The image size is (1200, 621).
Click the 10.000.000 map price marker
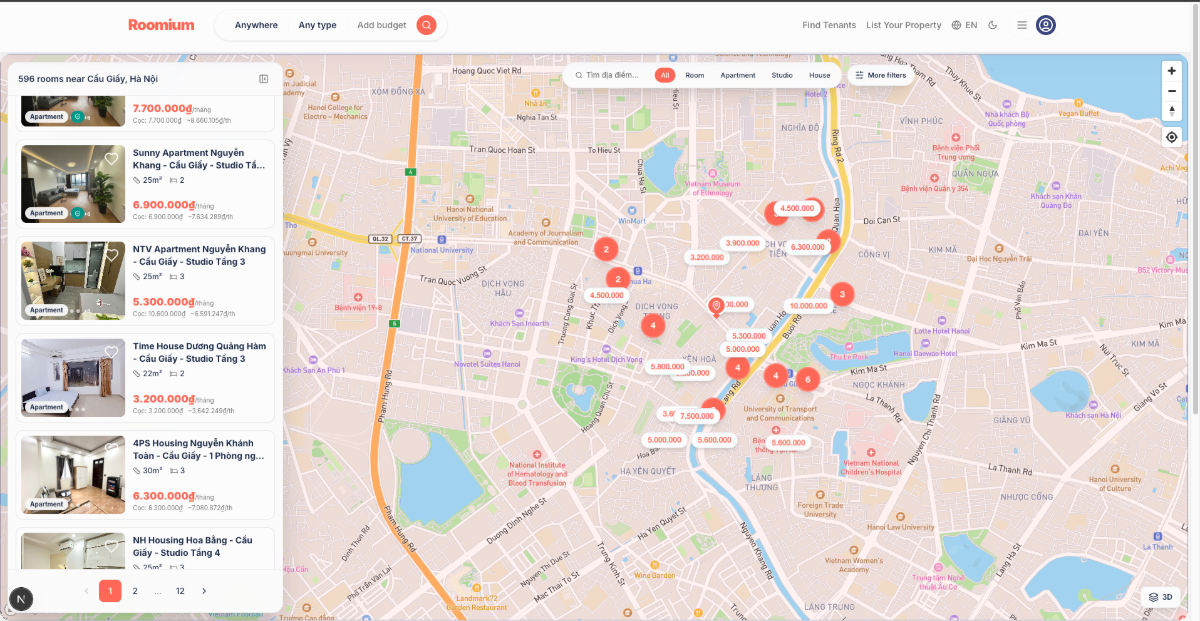pyautogui.click(x=808, y=306)
